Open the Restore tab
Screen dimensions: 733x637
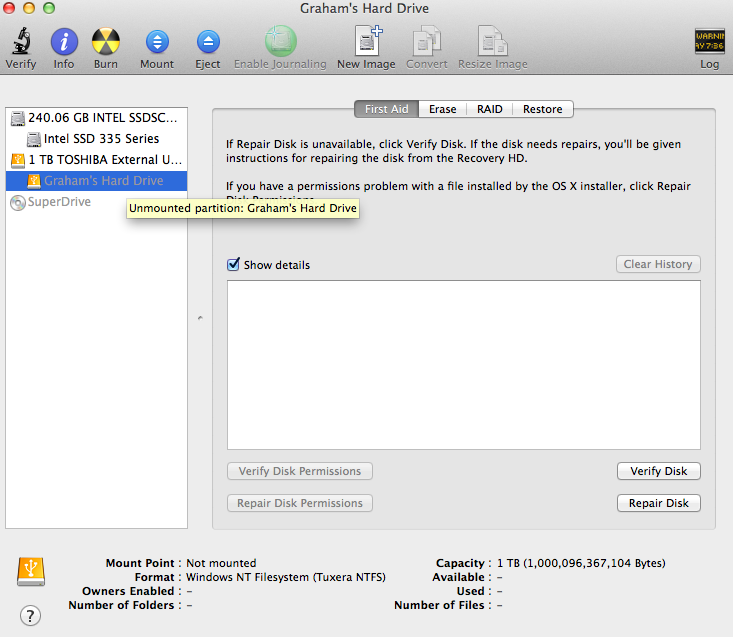coord(543,109)
